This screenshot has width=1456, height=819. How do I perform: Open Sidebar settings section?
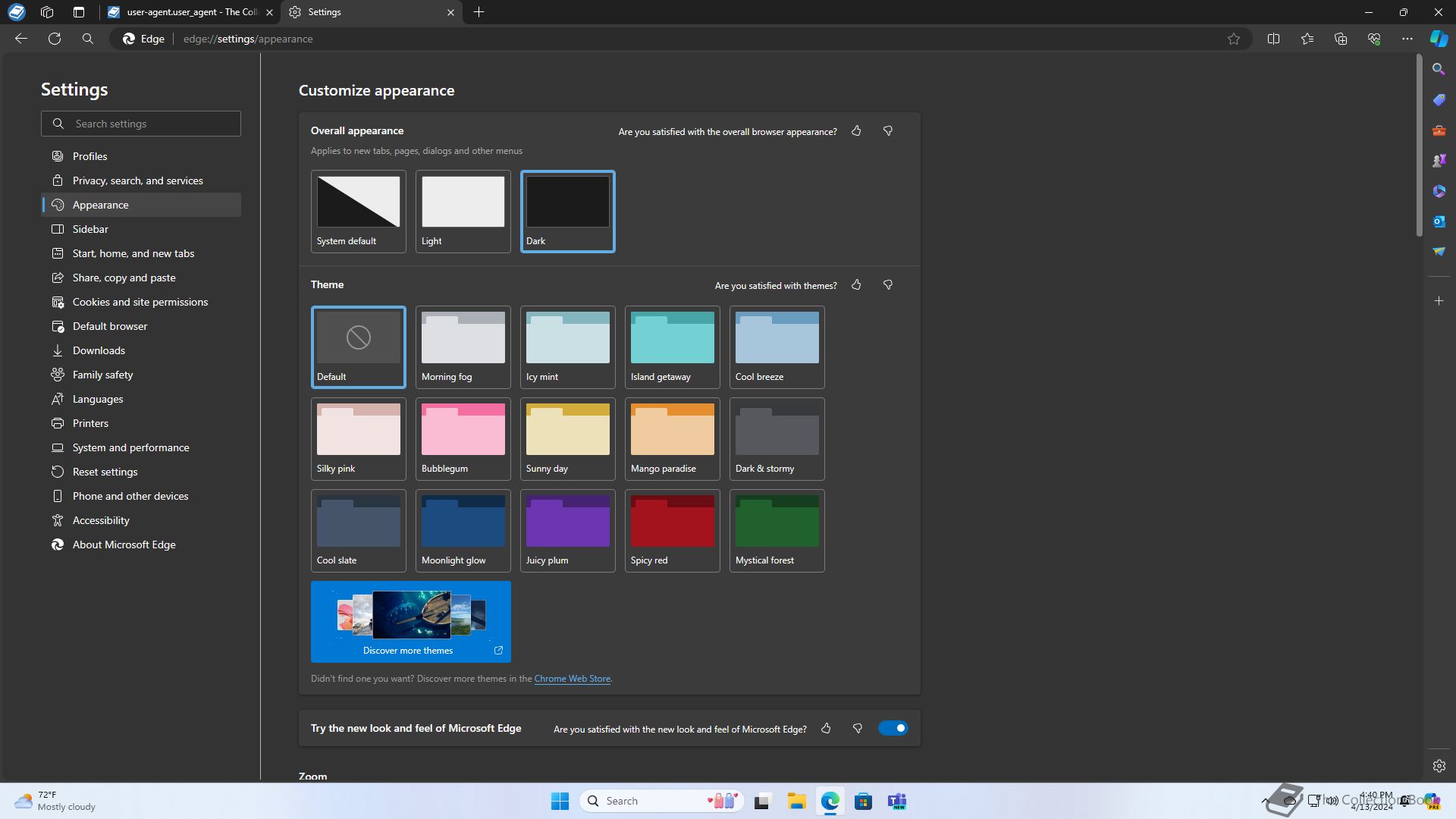(x=141, y=229)
